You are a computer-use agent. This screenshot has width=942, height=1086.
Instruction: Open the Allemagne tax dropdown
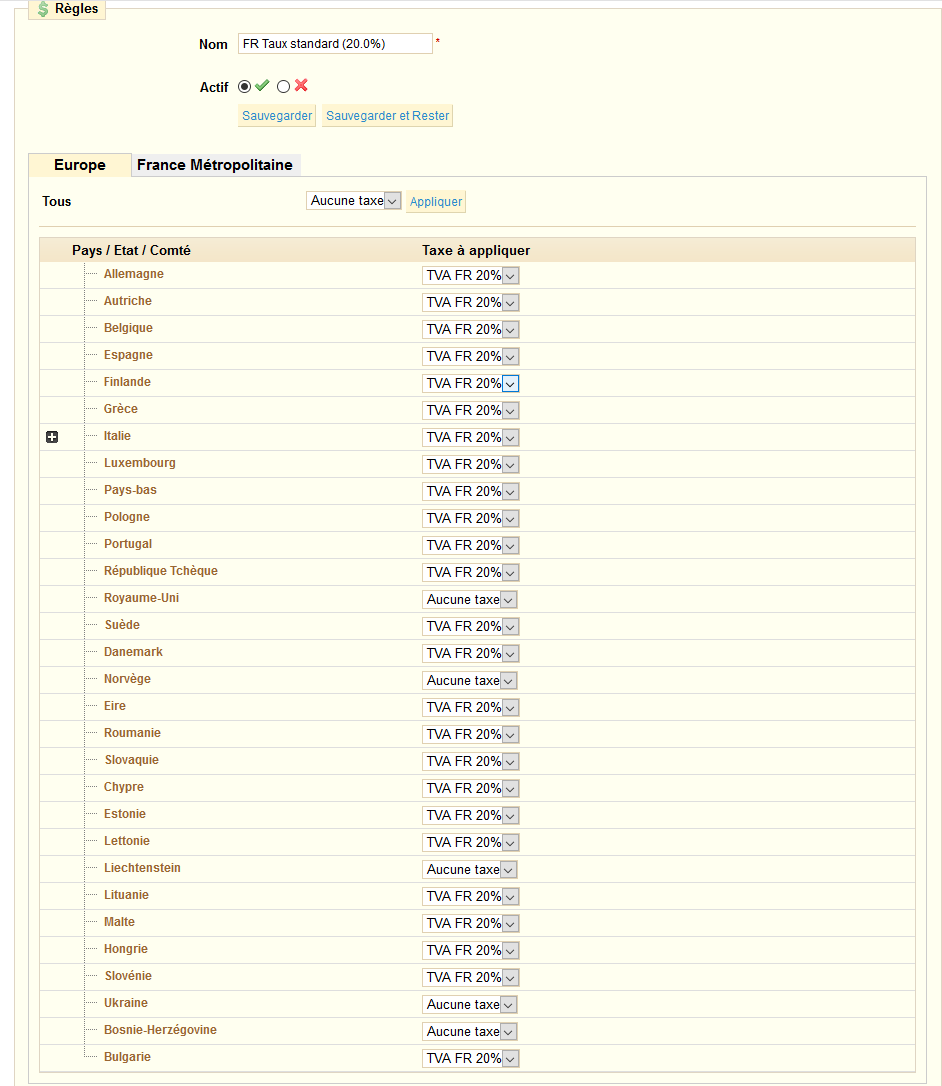tap(470, 276)
